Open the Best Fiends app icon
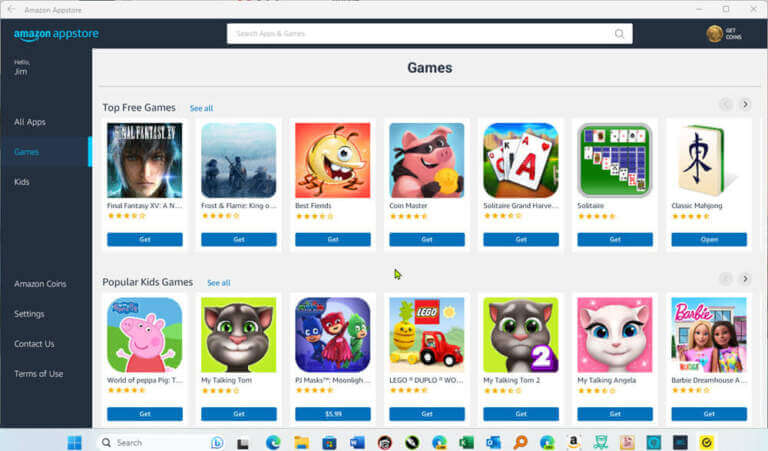The width and height of the screenshot is (768, 451). click(x=333, y=161)
